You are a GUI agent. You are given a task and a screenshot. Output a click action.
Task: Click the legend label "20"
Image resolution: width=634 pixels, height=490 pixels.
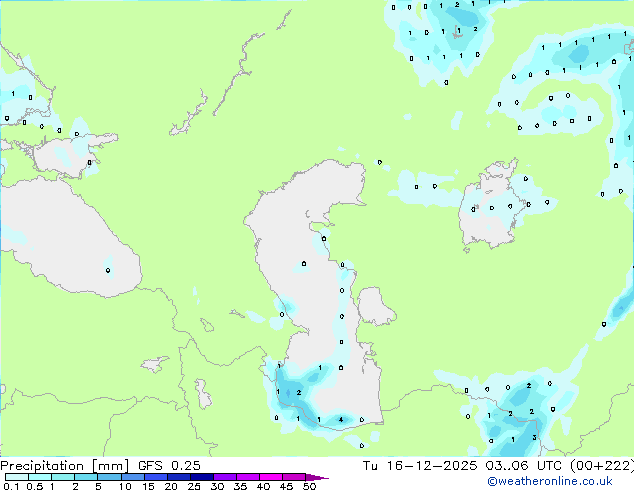tap(171, 486)
